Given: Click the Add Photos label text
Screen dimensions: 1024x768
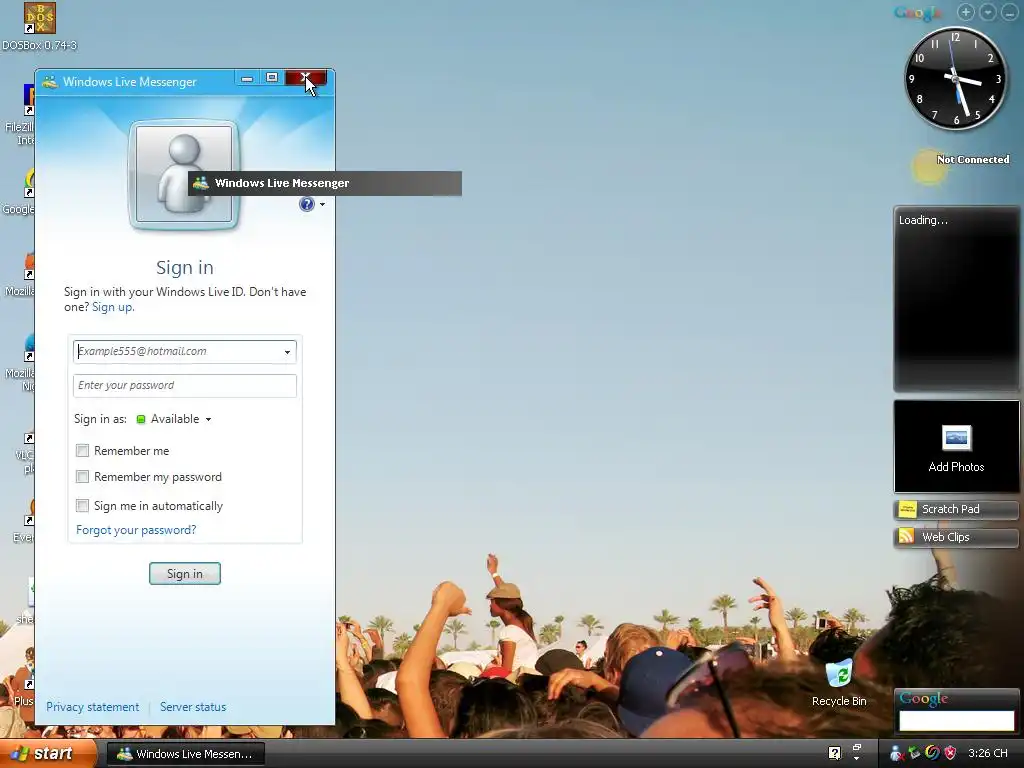Looking at the screenshot, I should pos(956,467).
